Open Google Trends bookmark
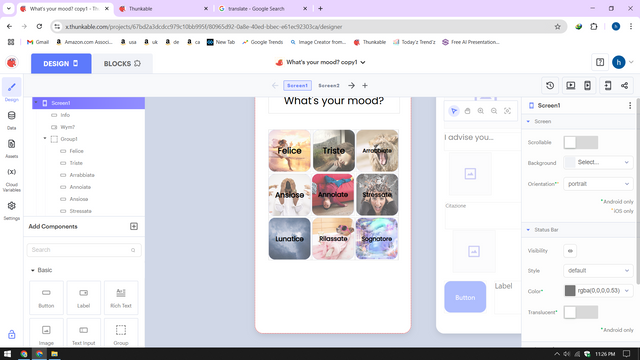 [x=262, y=42]
